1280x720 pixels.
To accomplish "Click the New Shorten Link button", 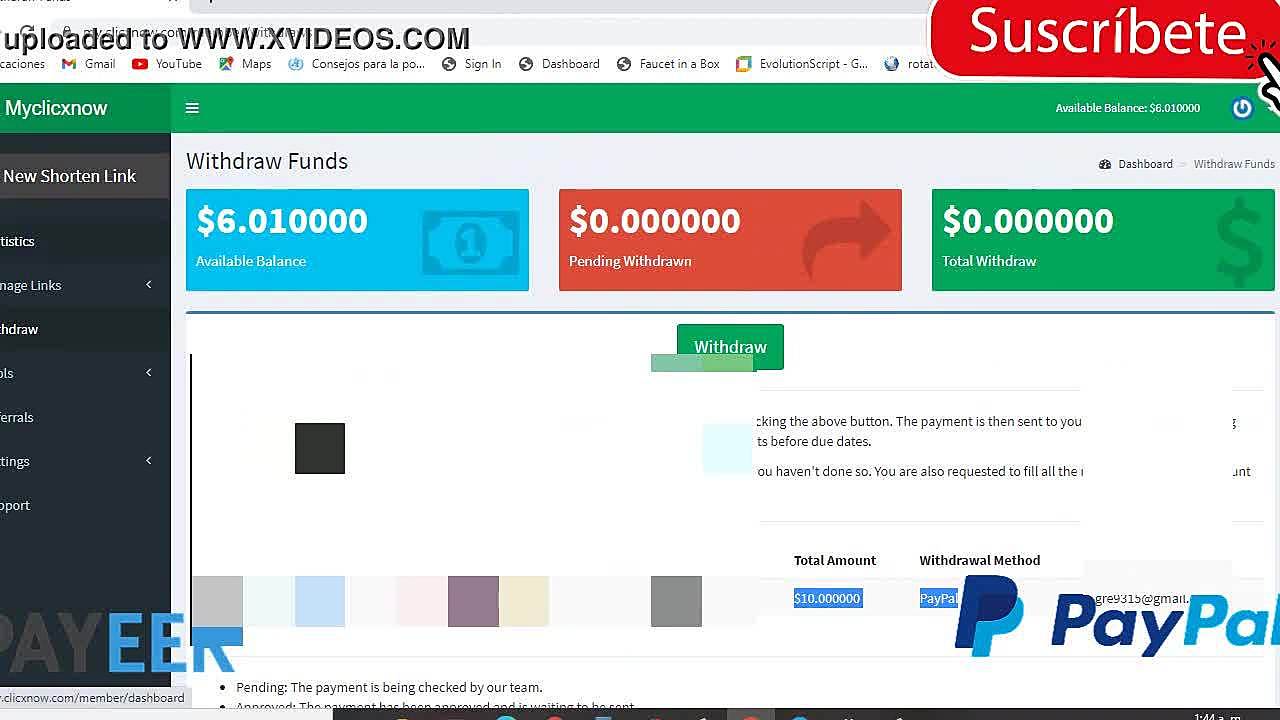I will (70, 176).
